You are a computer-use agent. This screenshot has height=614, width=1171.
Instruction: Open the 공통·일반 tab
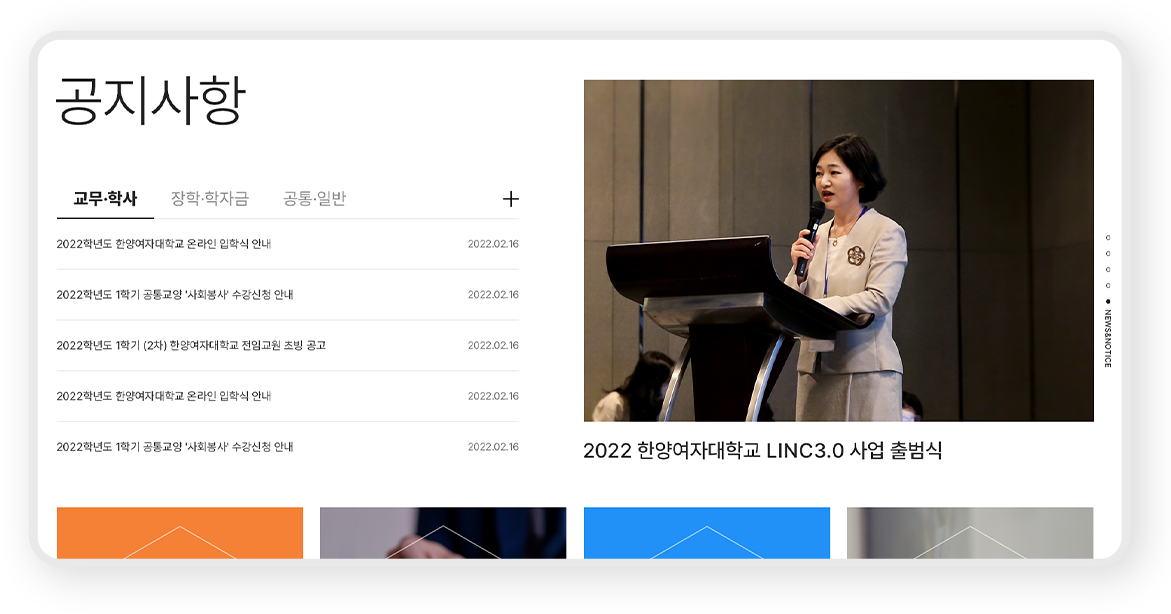(x=314, y=199)
